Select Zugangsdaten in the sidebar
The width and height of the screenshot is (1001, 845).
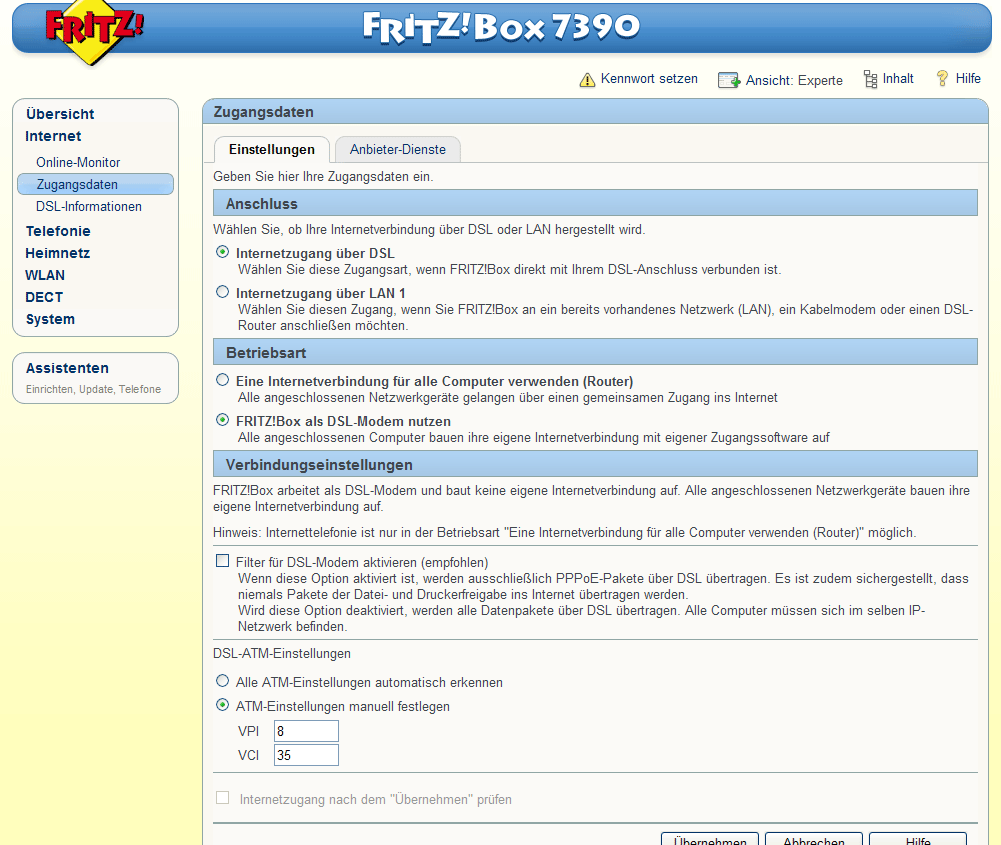[x=95, y=184]
